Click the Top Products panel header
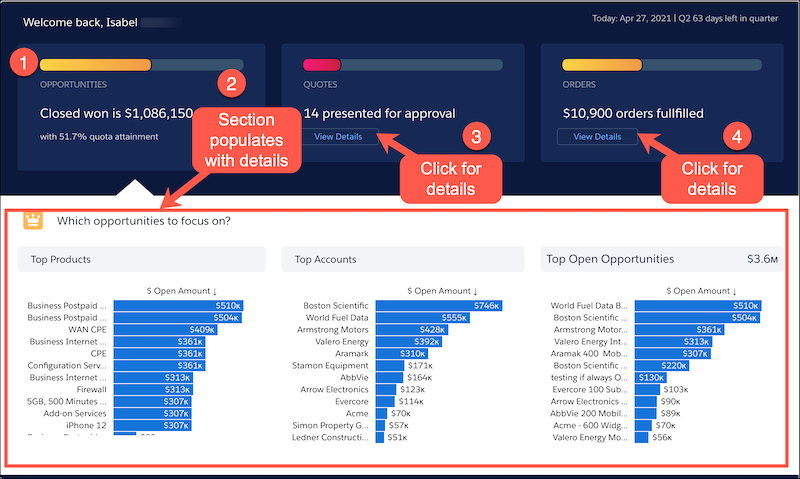Viewport: 800px width, 479px height. pyautogui.click(x=142, y=259)
